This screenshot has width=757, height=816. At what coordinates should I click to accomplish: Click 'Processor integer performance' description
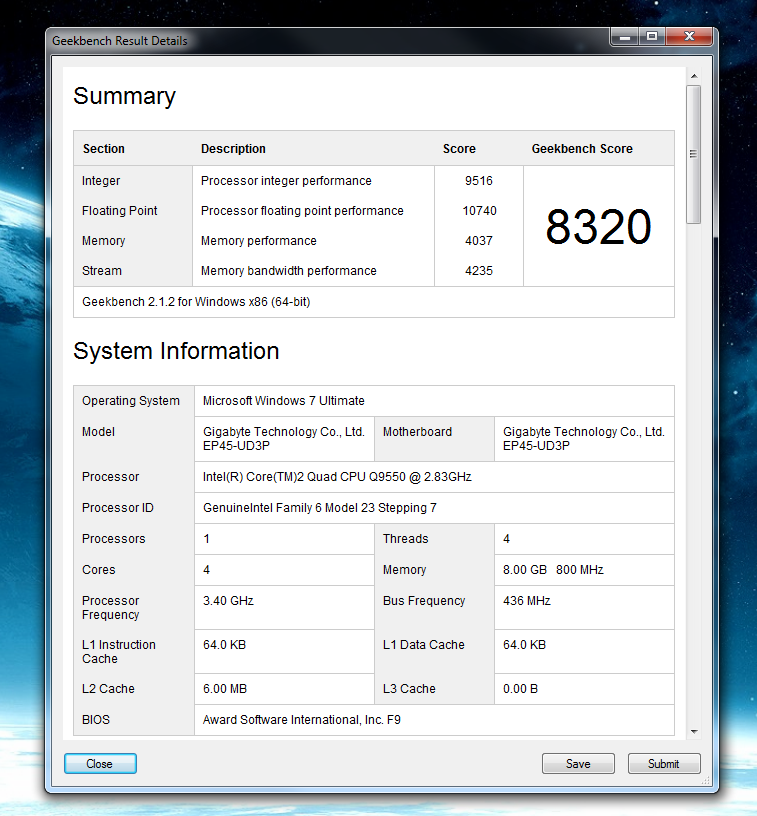(x=286, y=181)
